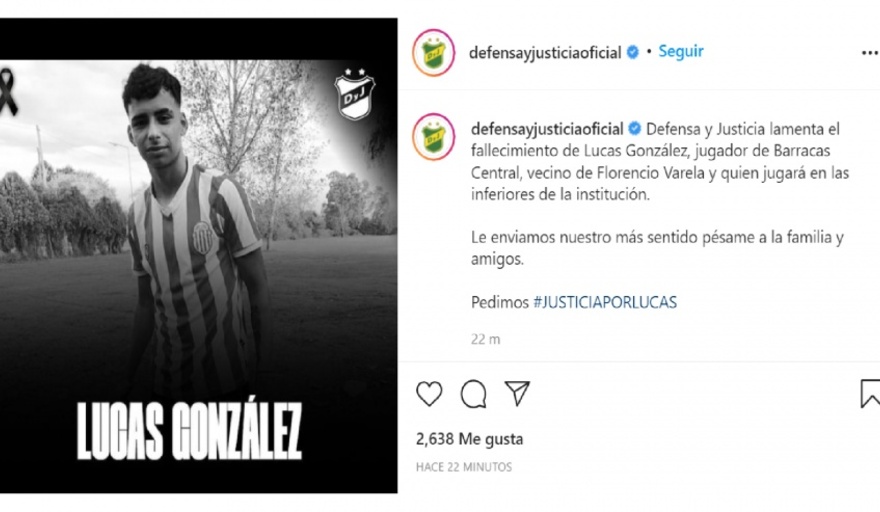
Task: Click the header verified badge
Action: pos(632,52)
